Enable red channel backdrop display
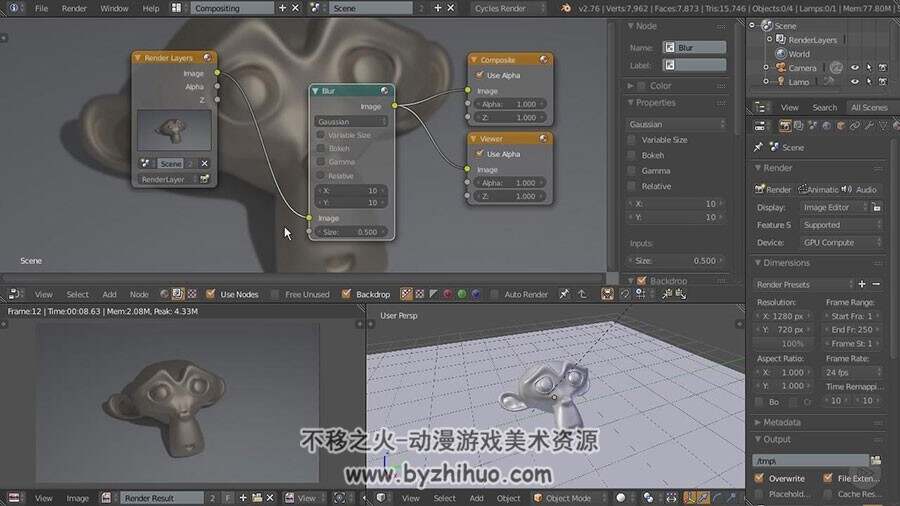This screenshot has width=900, height=506. [448, 294]
